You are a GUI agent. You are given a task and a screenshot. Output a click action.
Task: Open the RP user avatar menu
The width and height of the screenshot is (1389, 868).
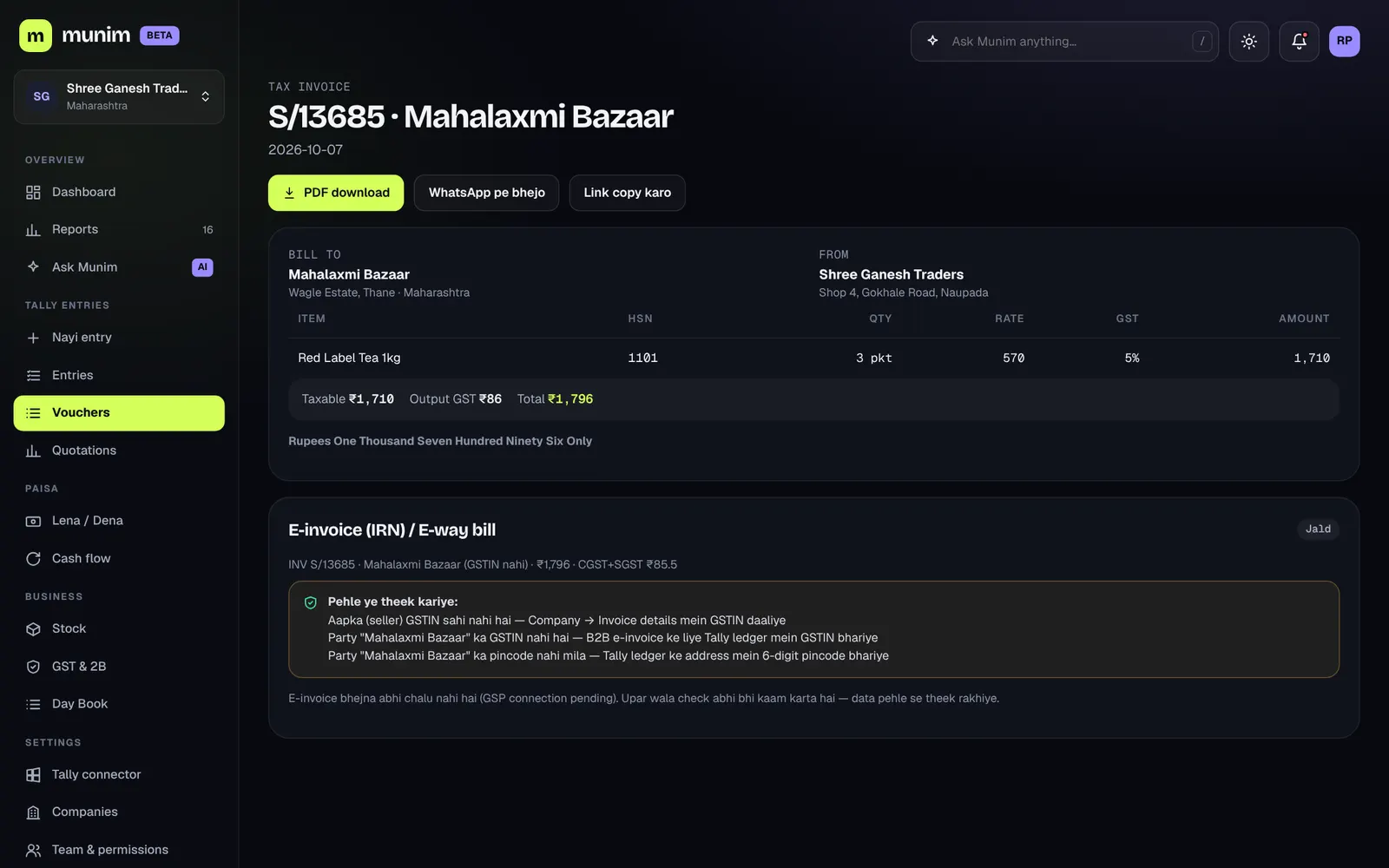1345,41
